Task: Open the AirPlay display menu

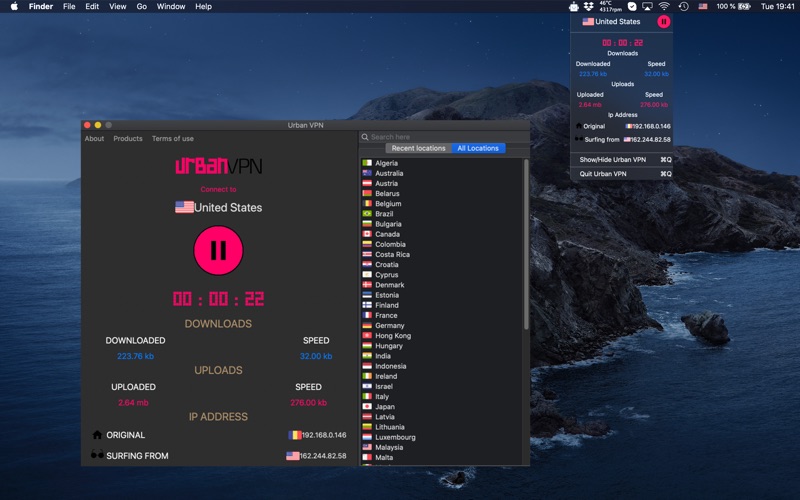Action: (647, 6)
